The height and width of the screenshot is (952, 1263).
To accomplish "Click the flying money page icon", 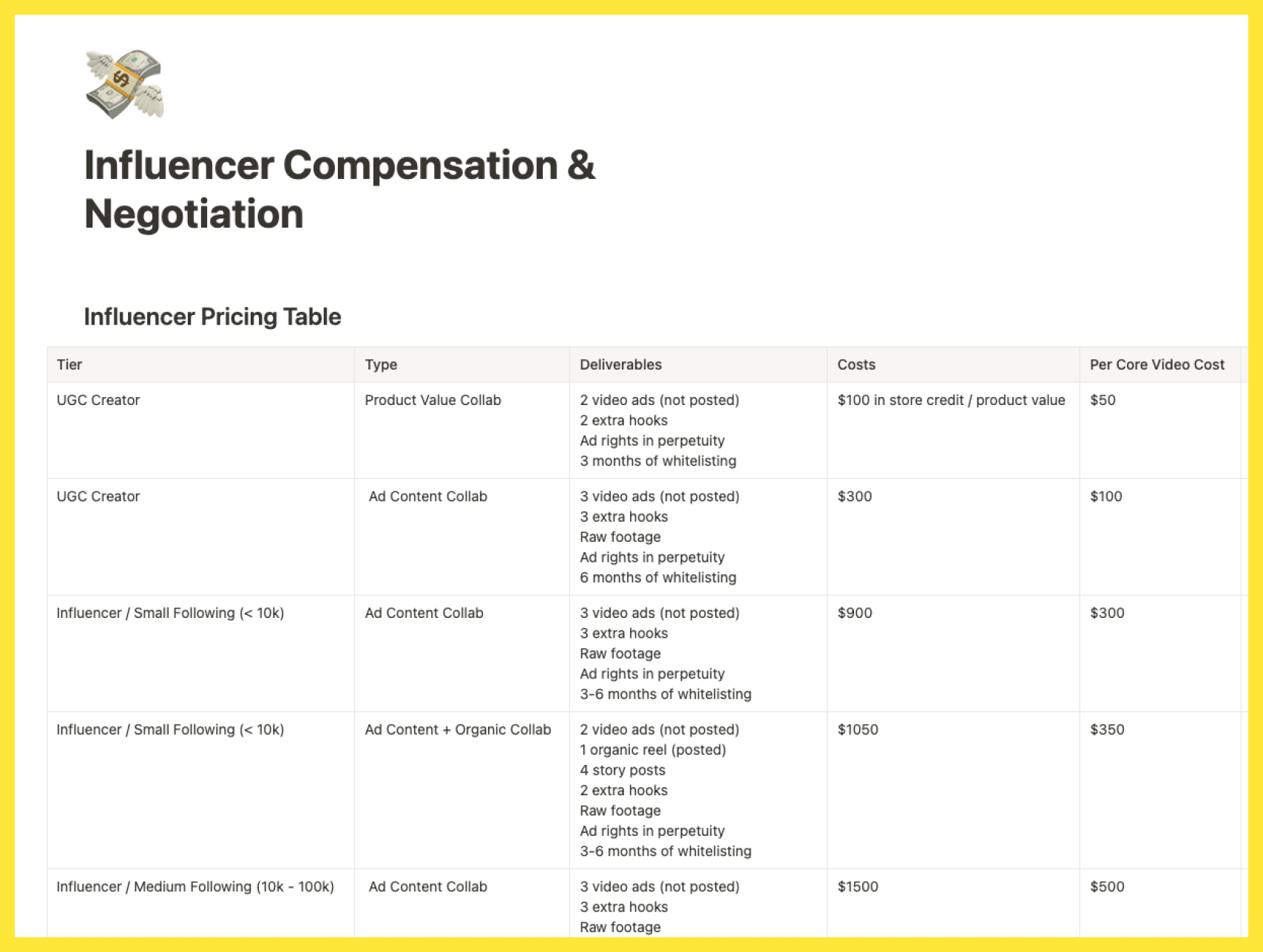I will coord(124,84).
